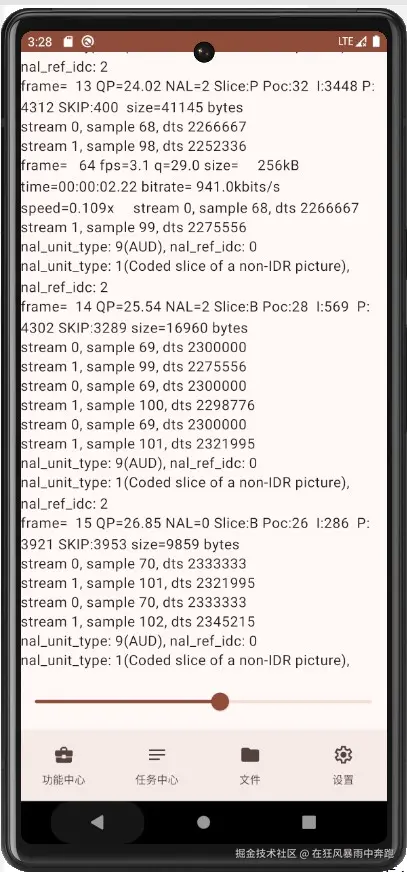Open the 设置 gear icon
This screenshot has height=872, width=407.
[343, 755]
